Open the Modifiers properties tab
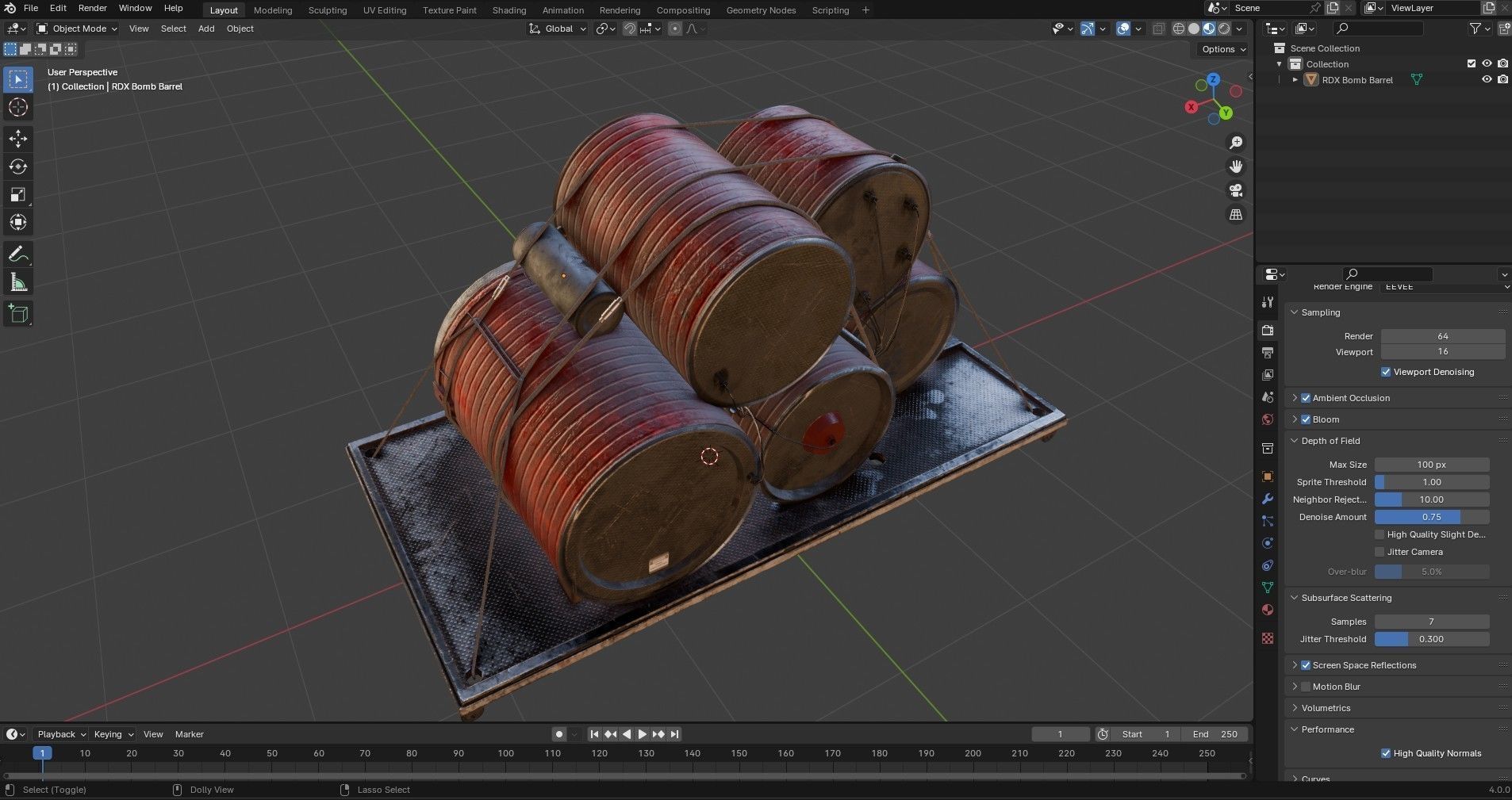Image resolution: width=1512 pixels, height=800 pixels. (1268, 499)
